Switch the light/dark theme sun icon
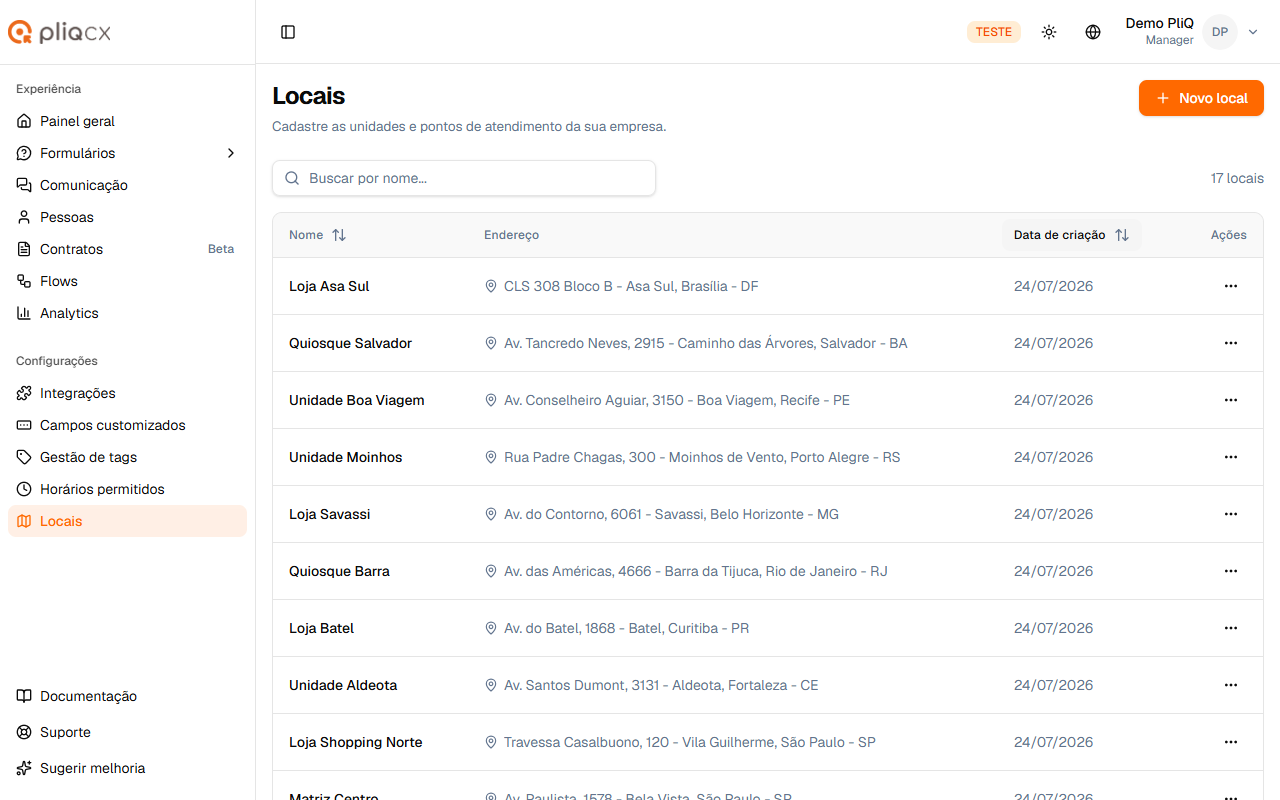 1049,32
